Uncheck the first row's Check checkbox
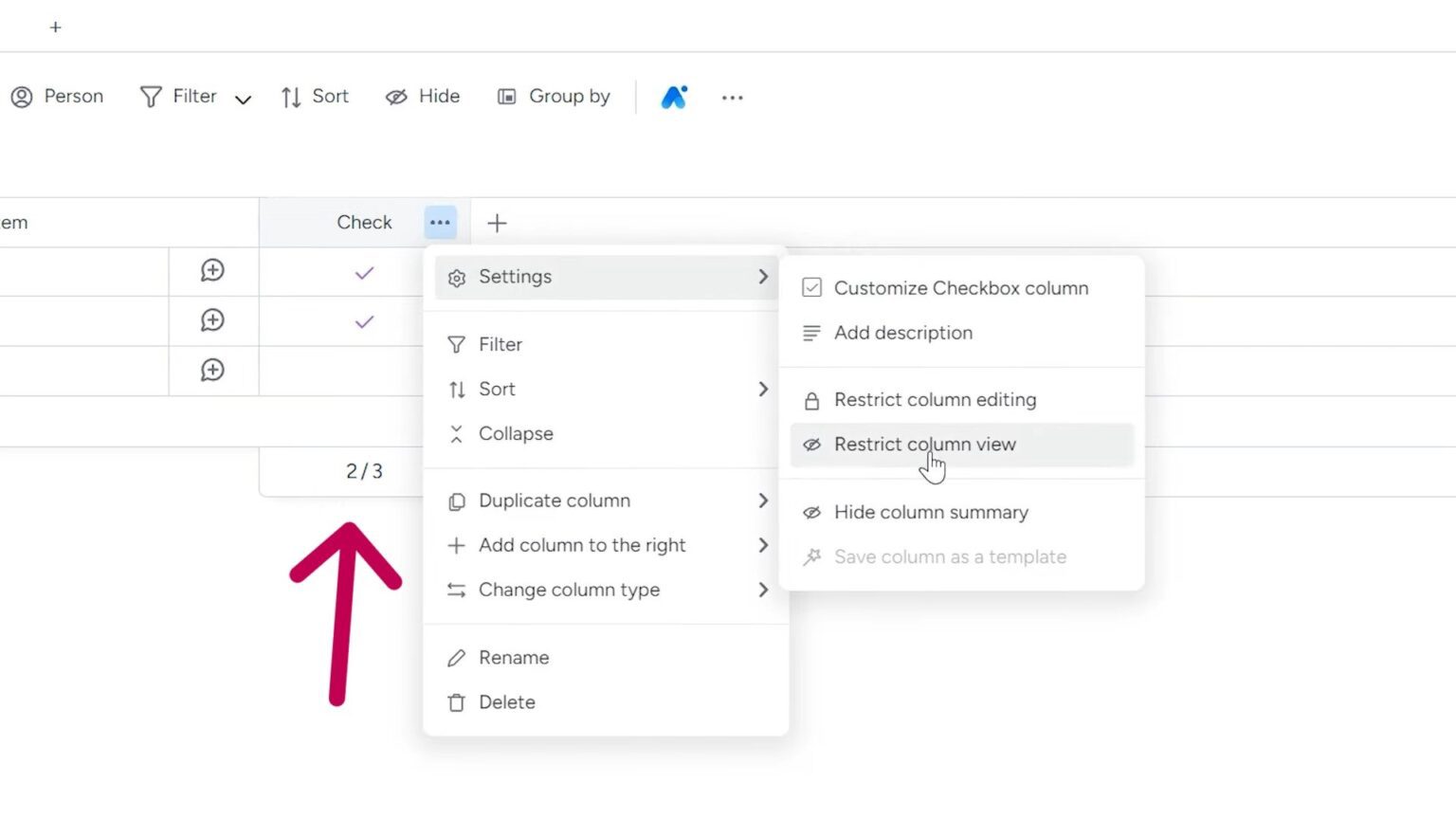Screen dimensions: 1456x819 click(x=364, y=273)
